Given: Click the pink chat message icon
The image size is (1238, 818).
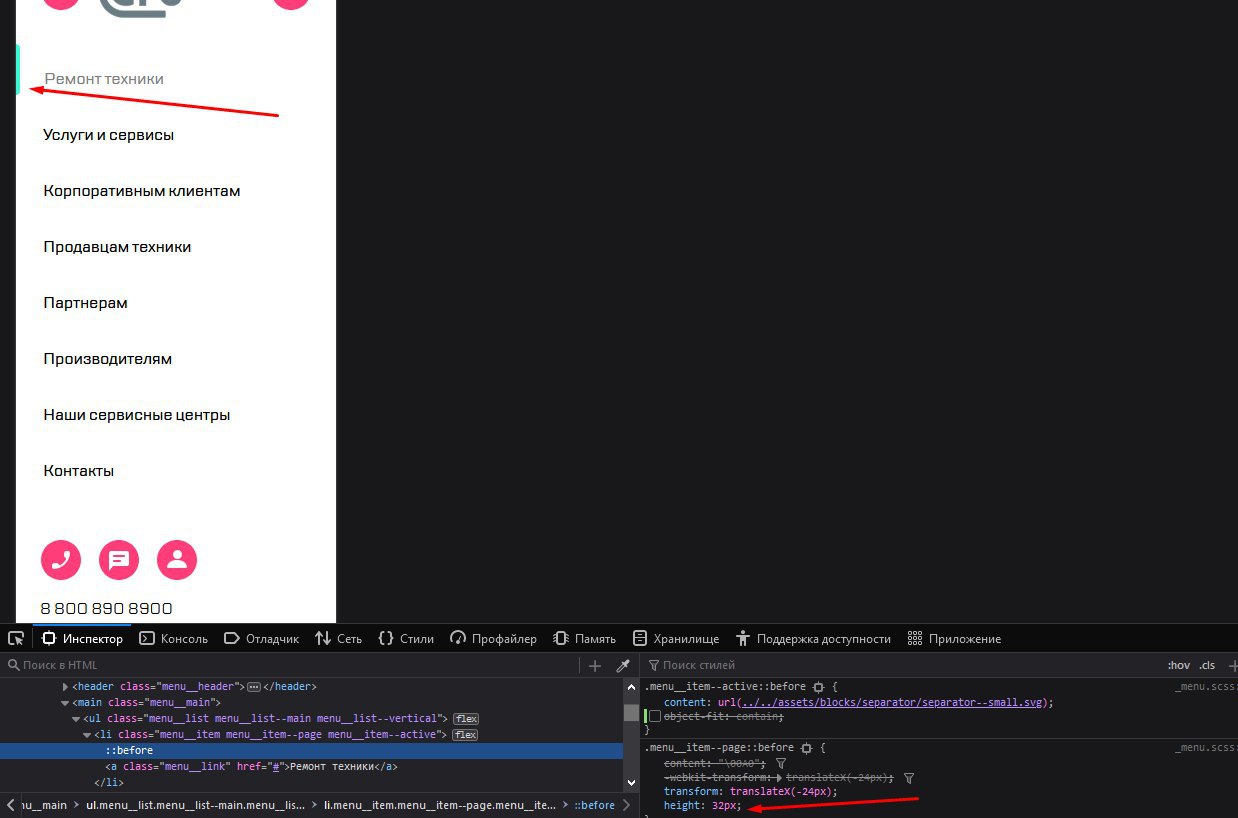Looking at the screenshot, I should [119, 560].
